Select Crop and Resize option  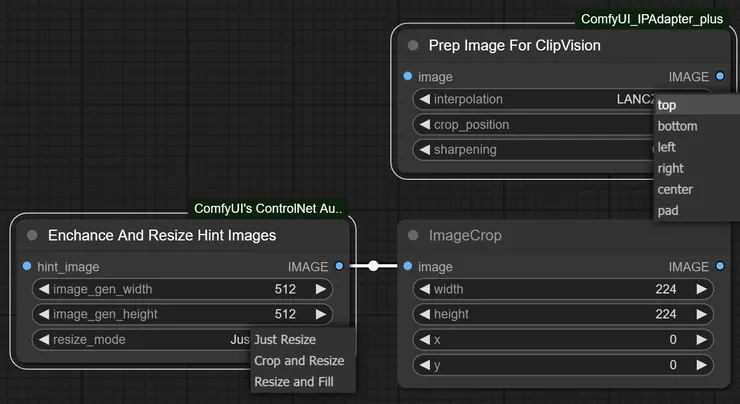tap(299, 361)
